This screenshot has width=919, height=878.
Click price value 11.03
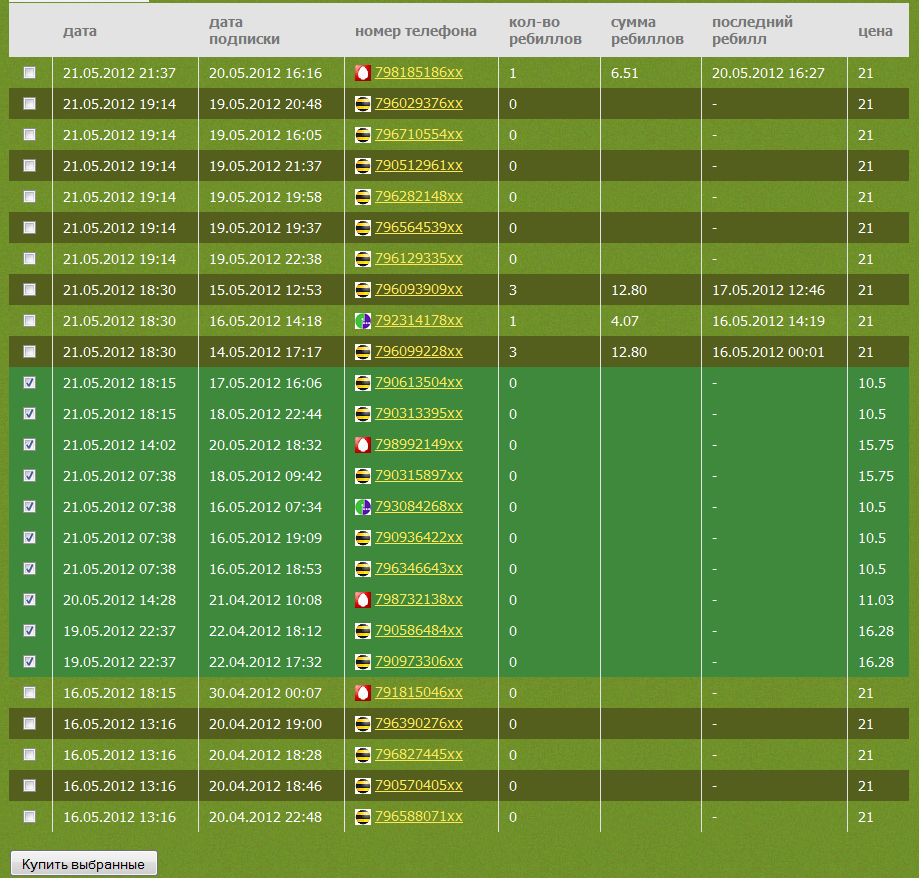pos(876,600)
